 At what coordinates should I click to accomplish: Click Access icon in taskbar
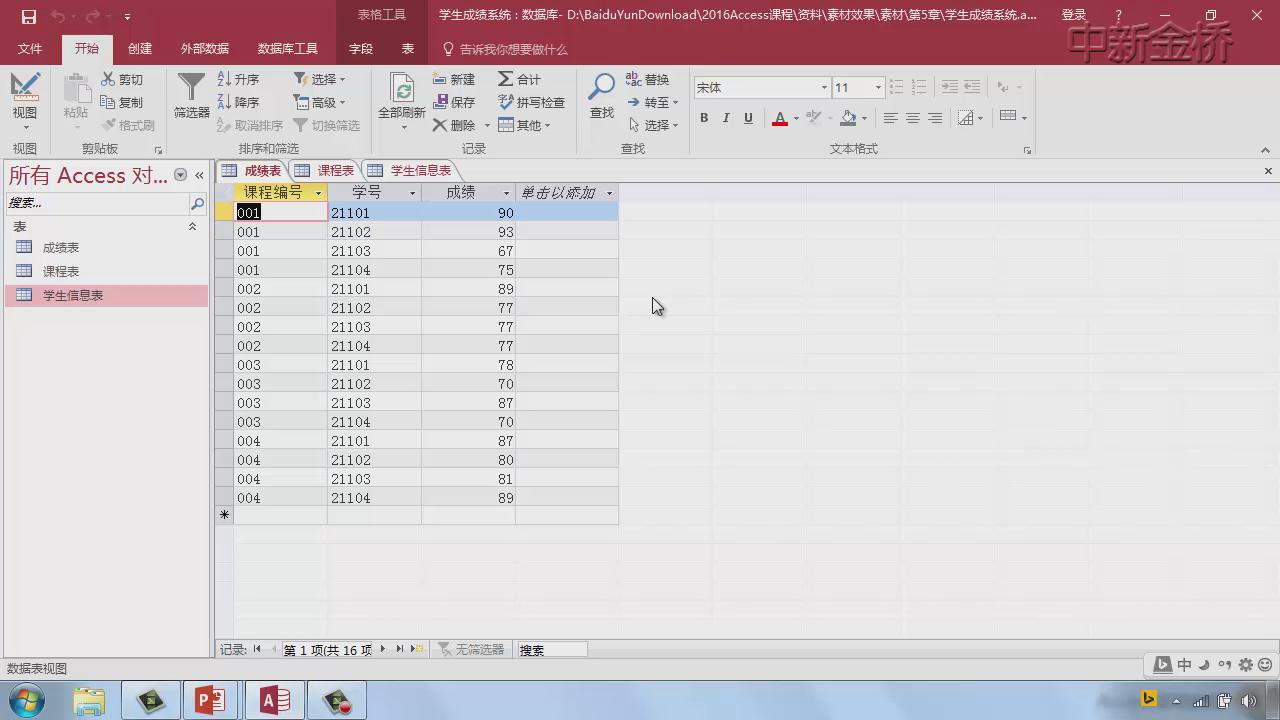275,700
